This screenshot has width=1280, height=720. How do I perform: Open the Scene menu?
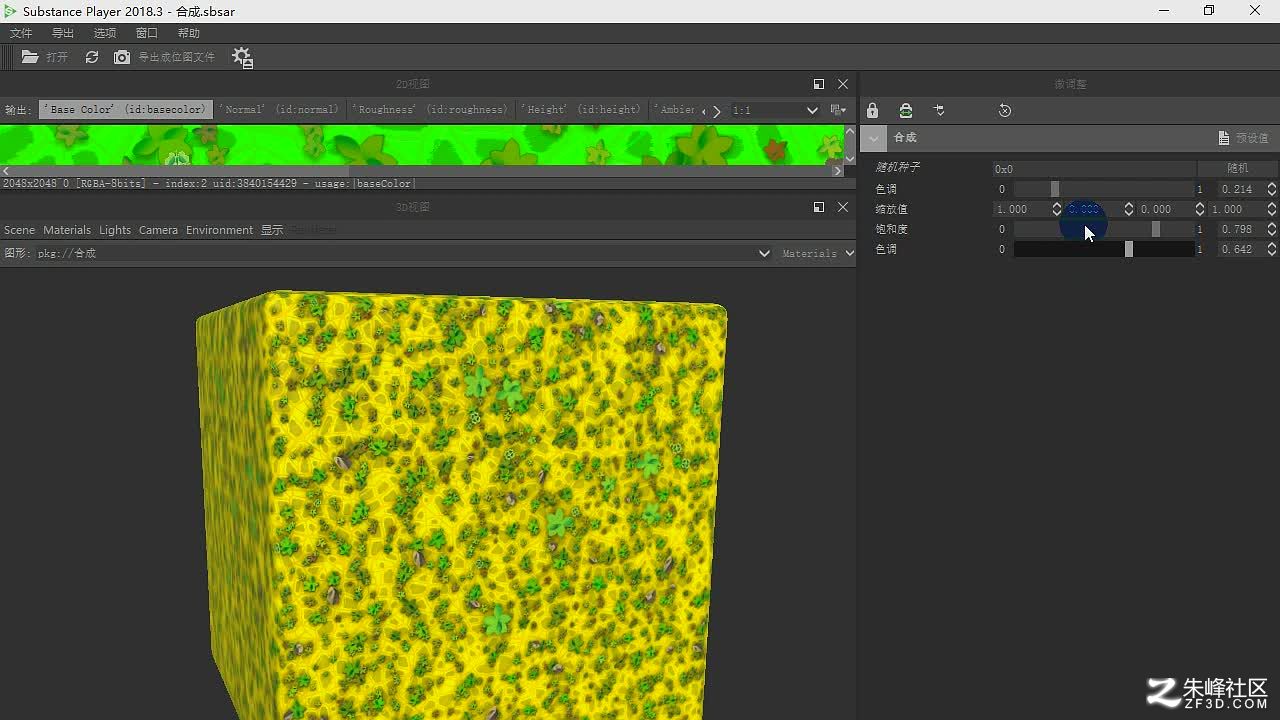point(19,230)
